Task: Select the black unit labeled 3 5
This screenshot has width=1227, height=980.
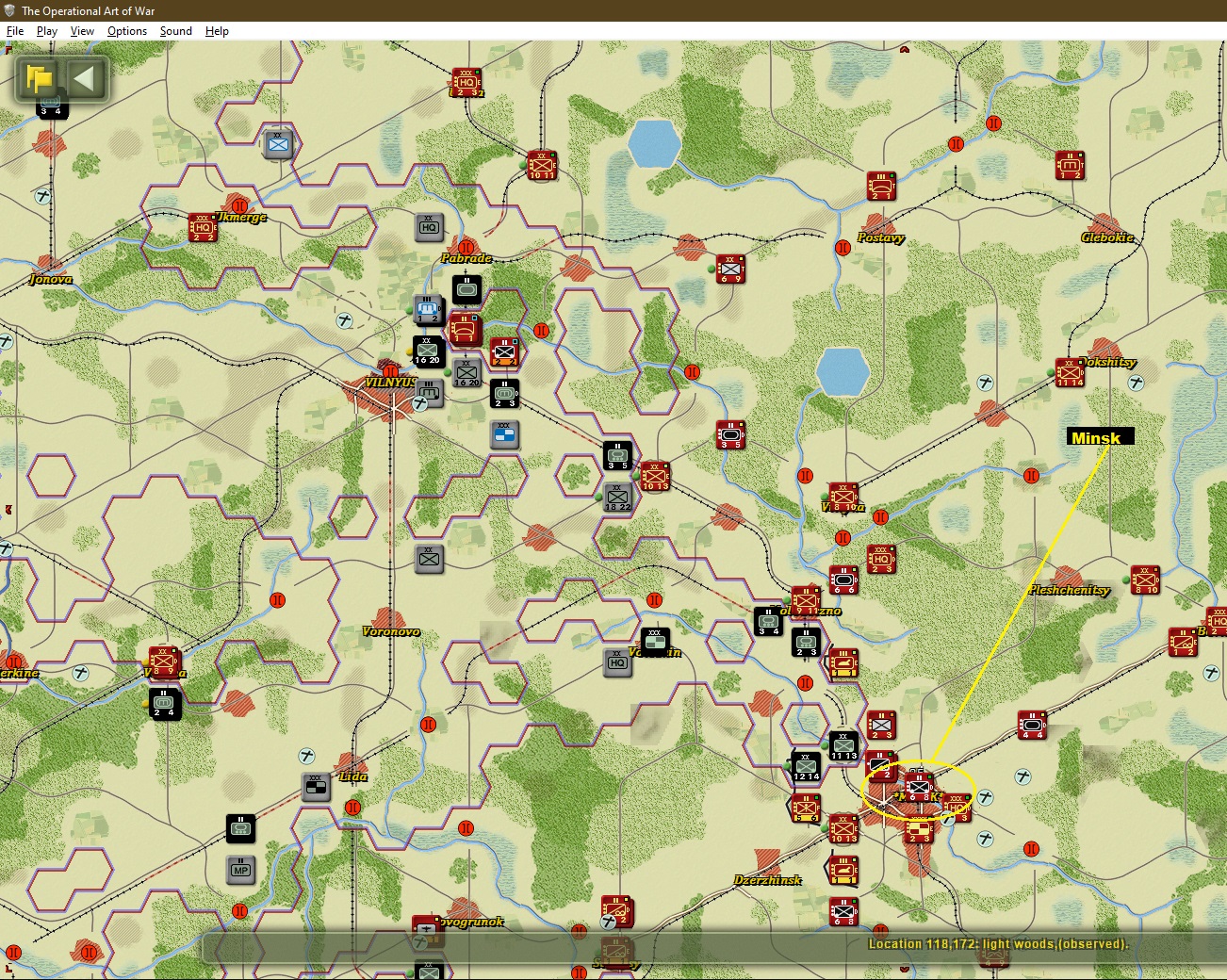Action: (617, 455)
